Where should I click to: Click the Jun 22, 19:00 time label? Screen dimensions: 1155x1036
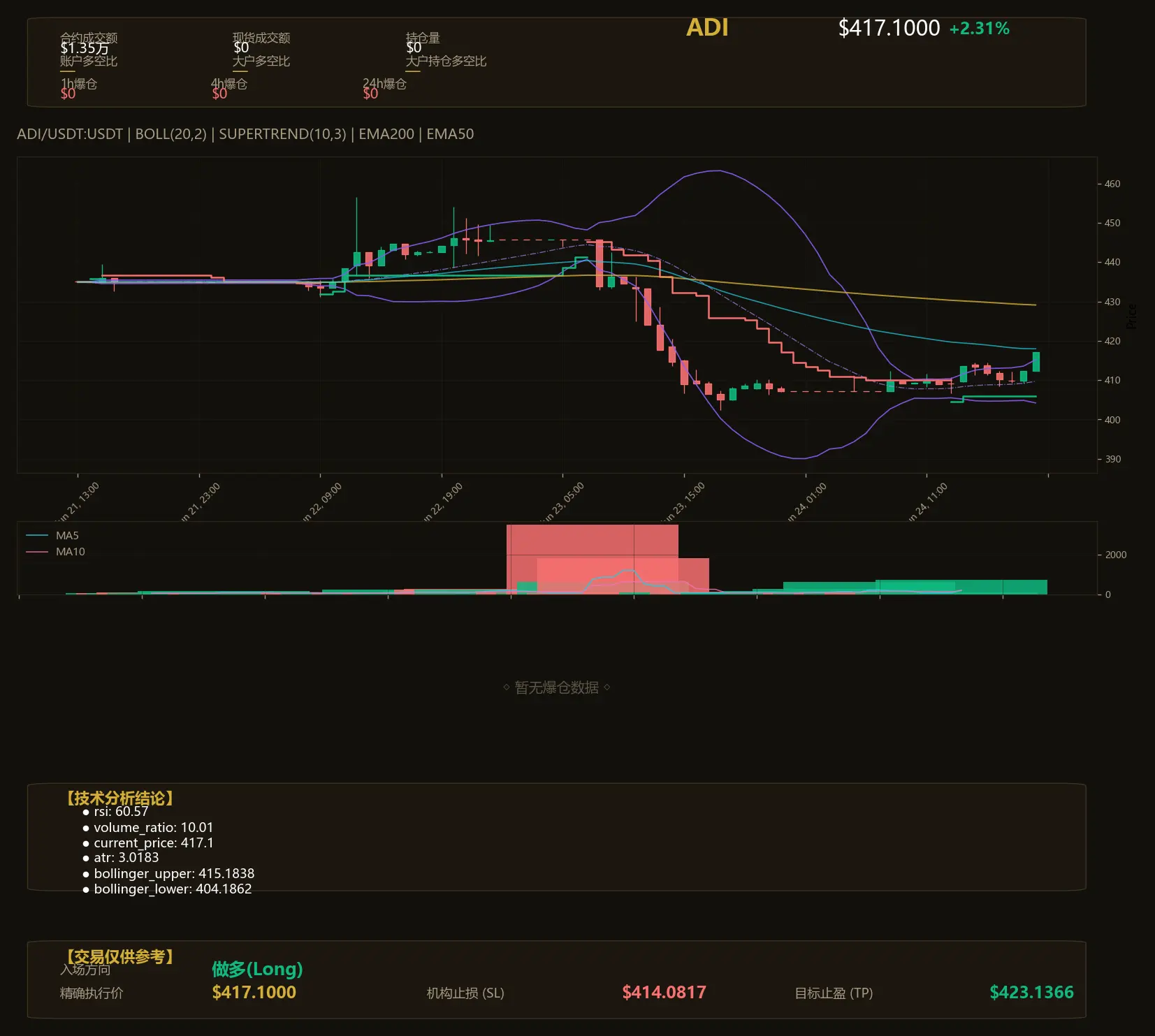tap(442, 502)
